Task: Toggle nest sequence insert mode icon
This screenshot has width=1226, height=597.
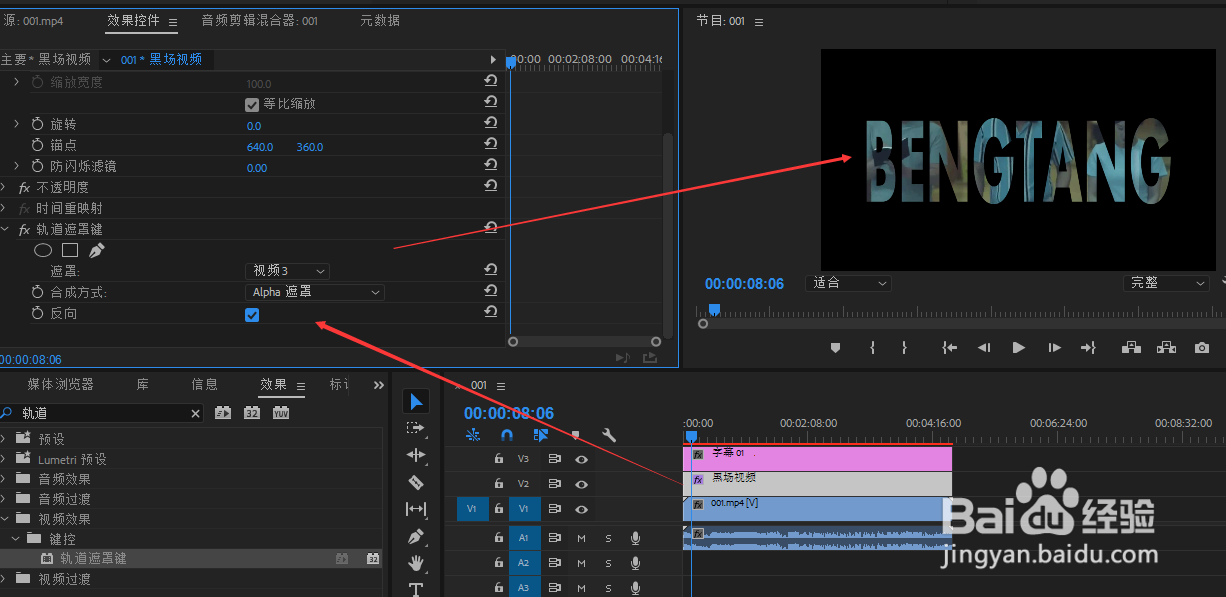Action: (473, 435)
